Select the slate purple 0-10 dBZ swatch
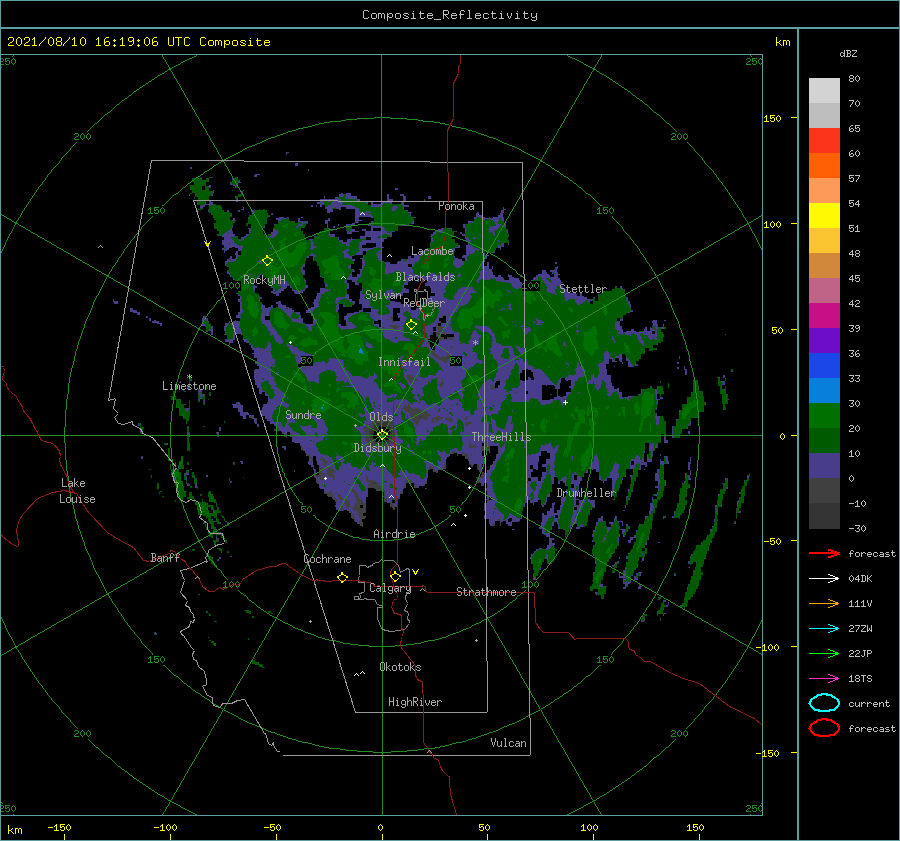This screenshot has height=841, width=900. pyautogui.click(x=824, y=466)
